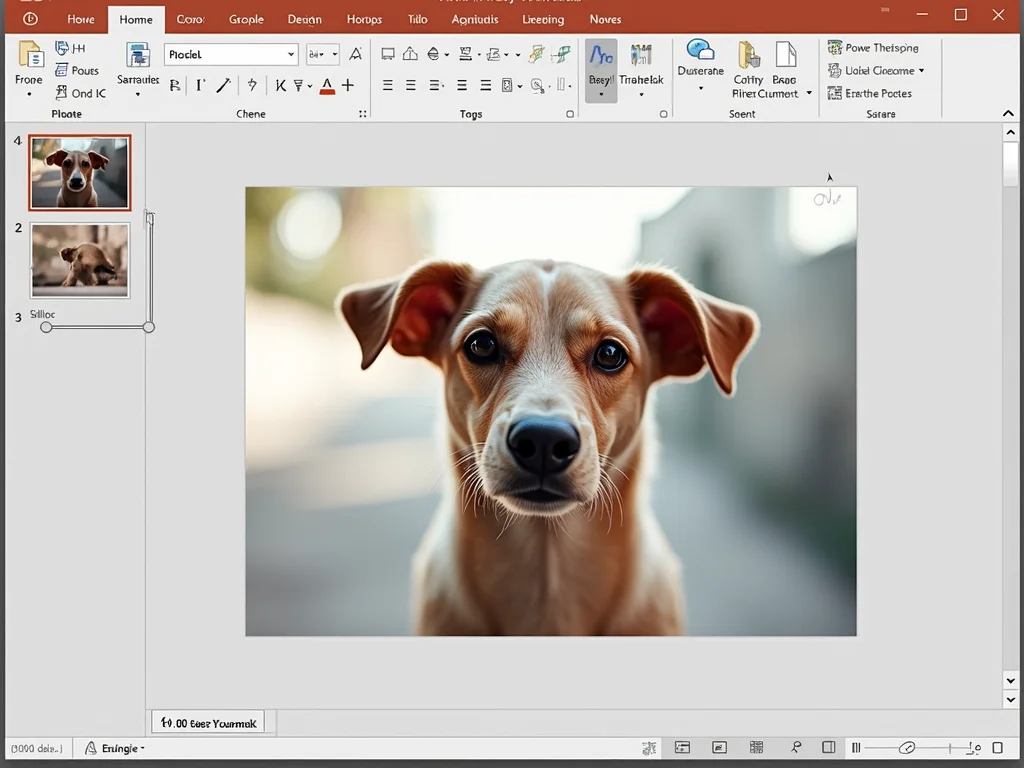Image resolution: width=1024 pixels, height=768 pixels.
Task: Select the Besyl button highlighted in ribbon
Action: click(x=600, y=68)
